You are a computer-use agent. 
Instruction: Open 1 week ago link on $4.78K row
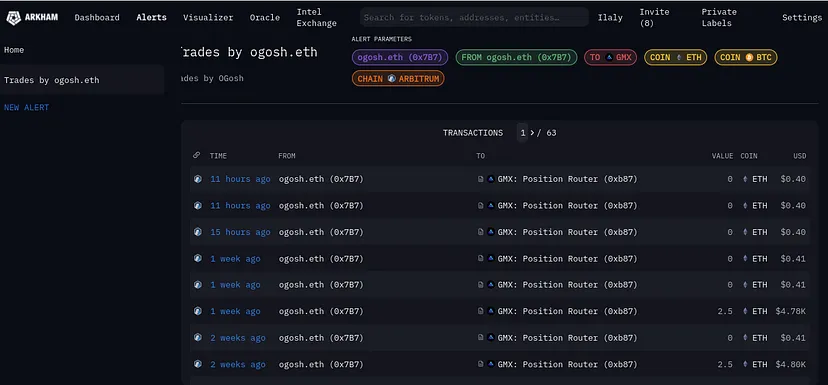(235, 311)
